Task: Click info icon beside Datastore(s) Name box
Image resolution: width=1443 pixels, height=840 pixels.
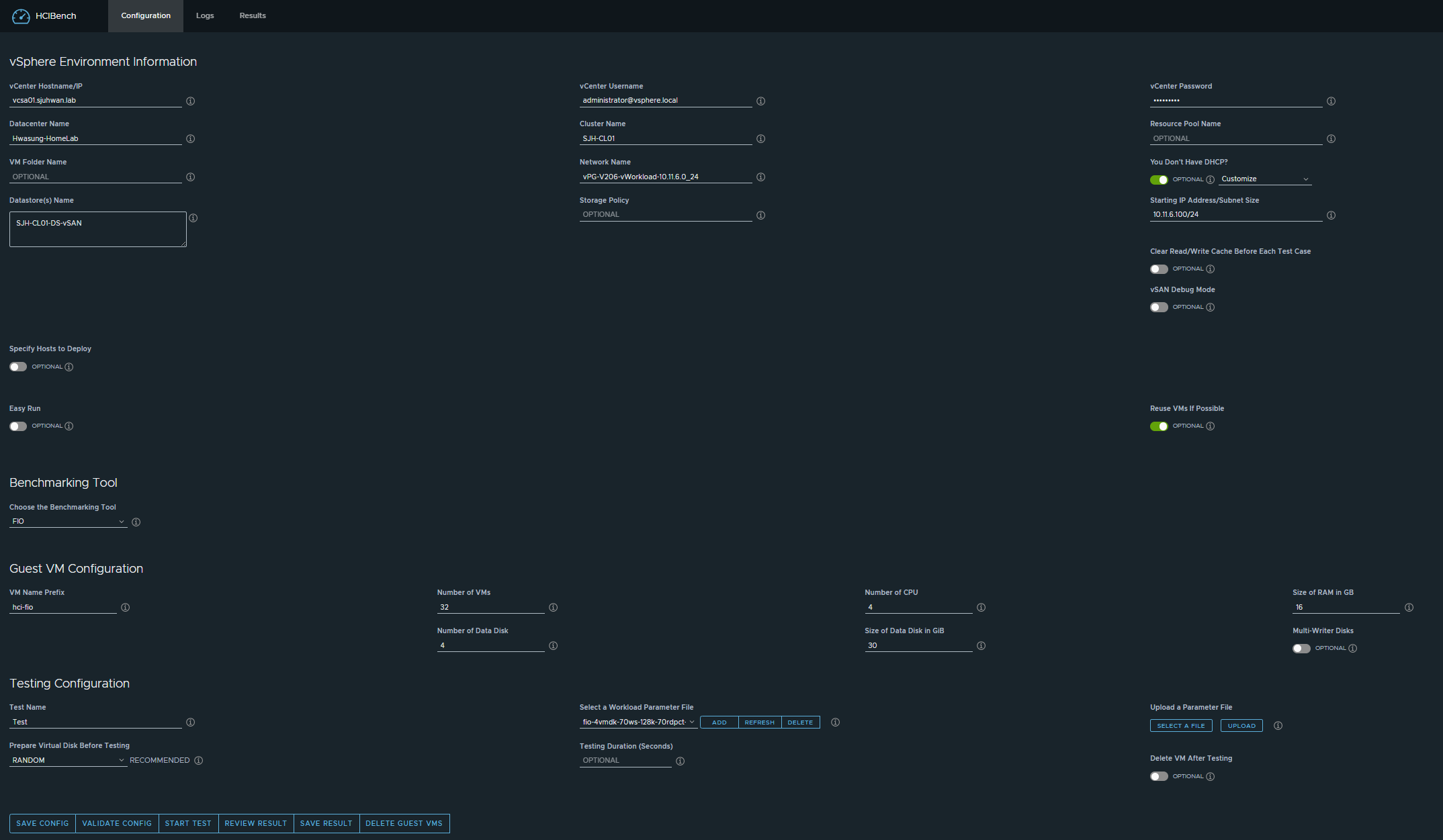Action: [193, 218]
